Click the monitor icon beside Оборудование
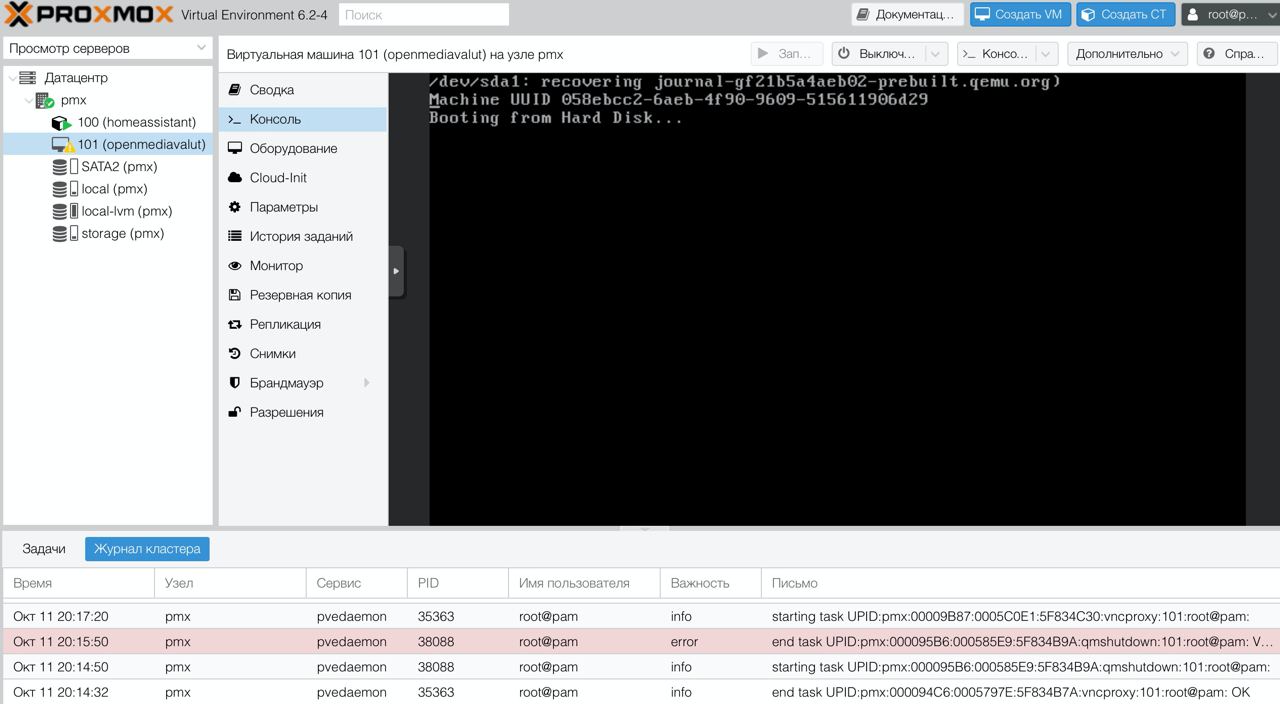Image resolution: width=1280 pixels, height=704 pixels. click(235, 148)
